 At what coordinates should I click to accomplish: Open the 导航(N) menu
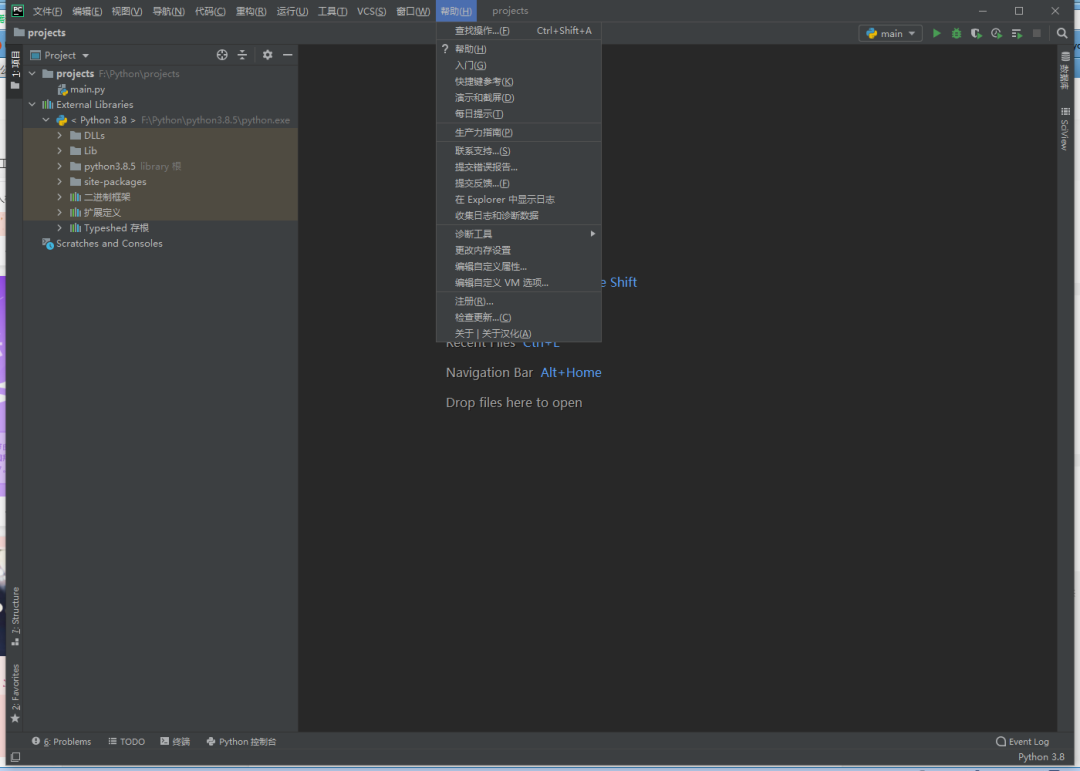coord(168,11)
